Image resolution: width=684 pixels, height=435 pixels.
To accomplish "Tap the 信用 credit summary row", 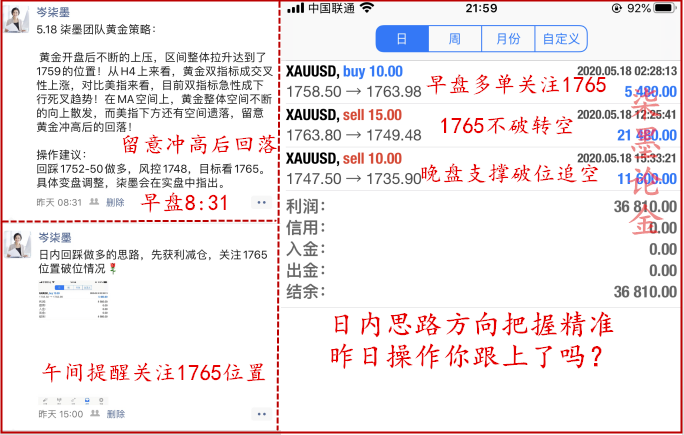I will click(x=481, y=228).
